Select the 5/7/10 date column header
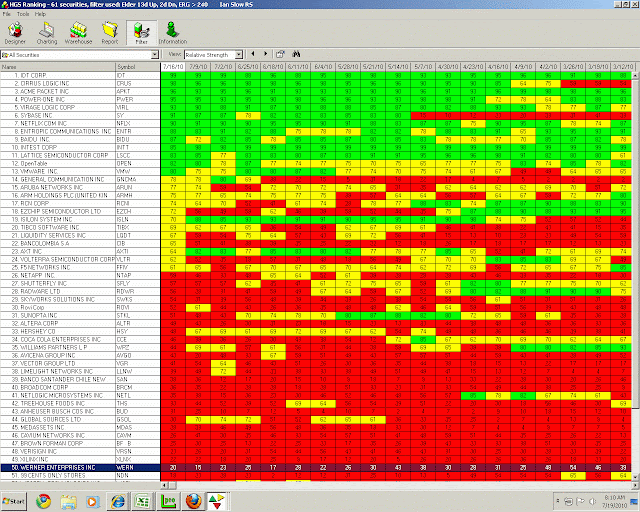 [423, 67]
